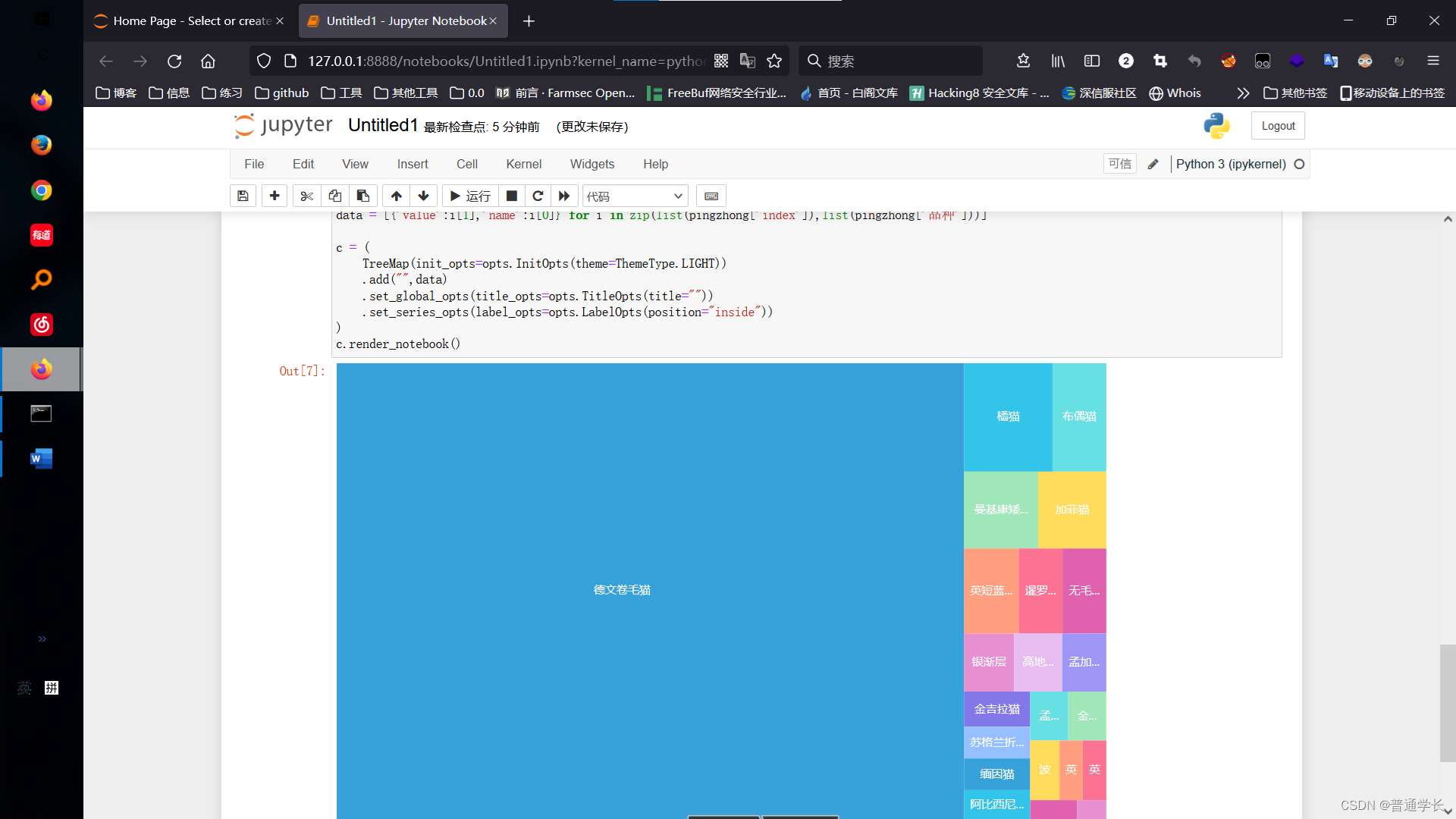Interrupt the kernel with stop icon
The width and height of the screenshot is (1456, 819).
pyautogui.click(x=512, y=196)
